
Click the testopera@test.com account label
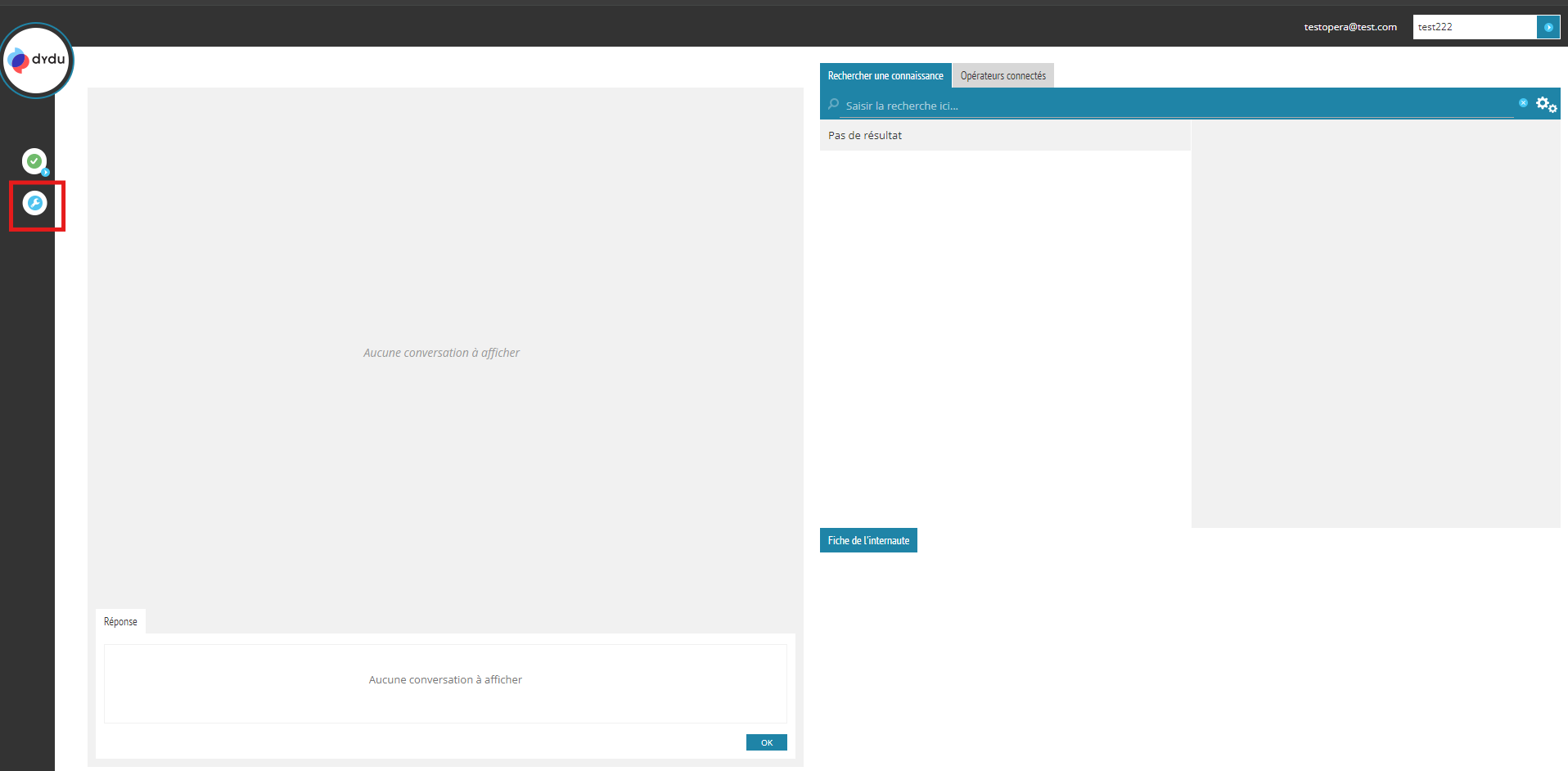pyautogui.click(x=1349, y=27)
